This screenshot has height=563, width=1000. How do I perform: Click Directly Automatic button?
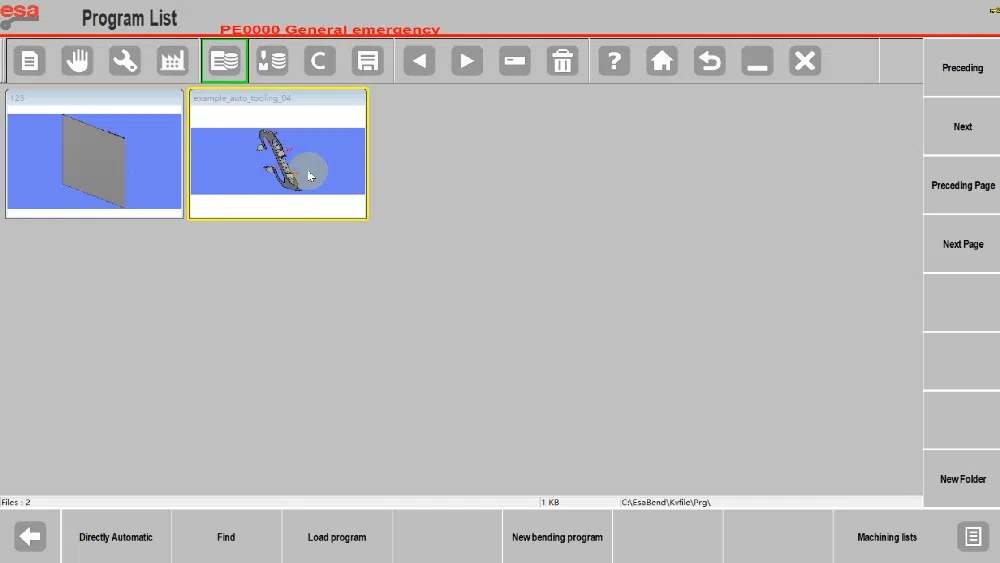point(116,537)
